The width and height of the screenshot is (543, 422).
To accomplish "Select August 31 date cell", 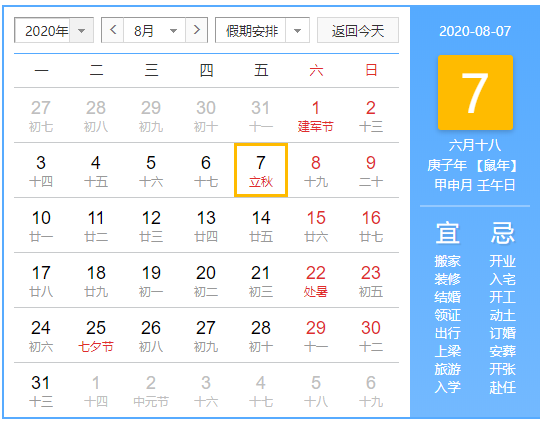I will tap(41, 390).
